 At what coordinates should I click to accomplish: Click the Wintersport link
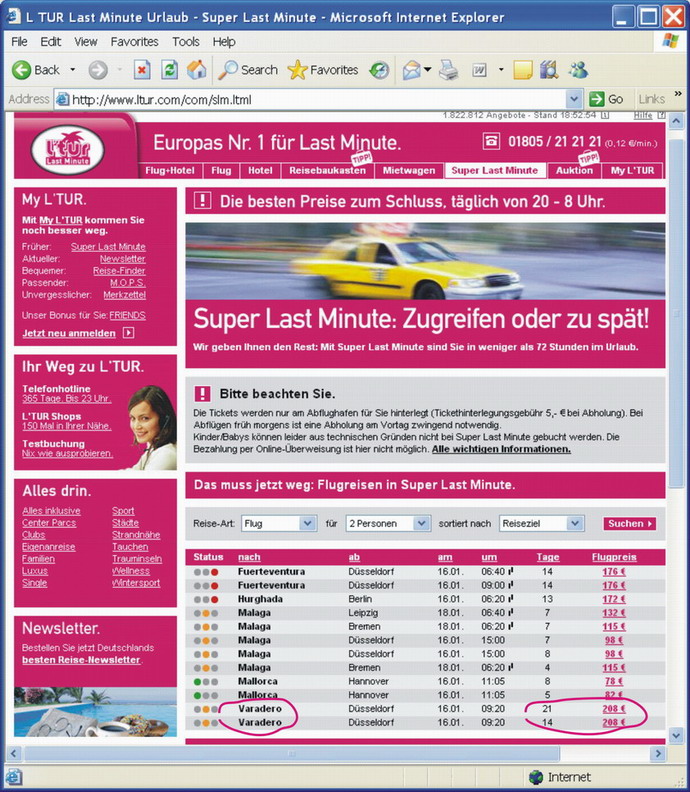click(x=136, y=583)
